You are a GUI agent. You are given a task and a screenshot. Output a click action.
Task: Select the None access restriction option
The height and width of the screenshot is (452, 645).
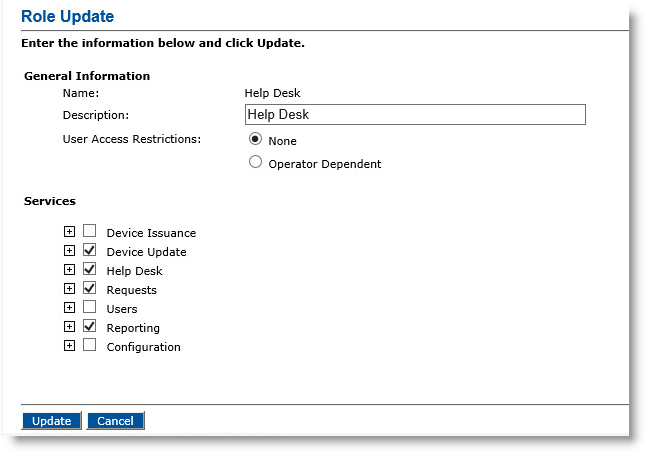coord(255,139)
